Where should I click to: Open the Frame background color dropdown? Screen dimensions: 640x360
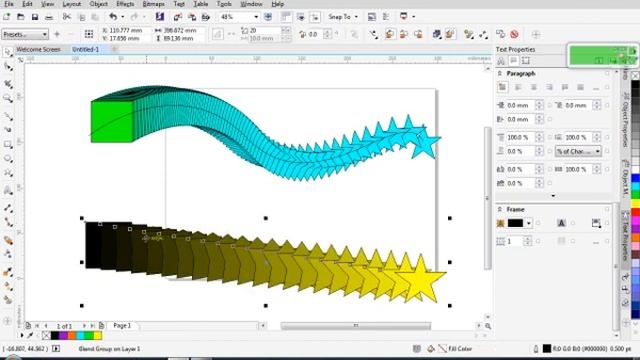(529, 223)
